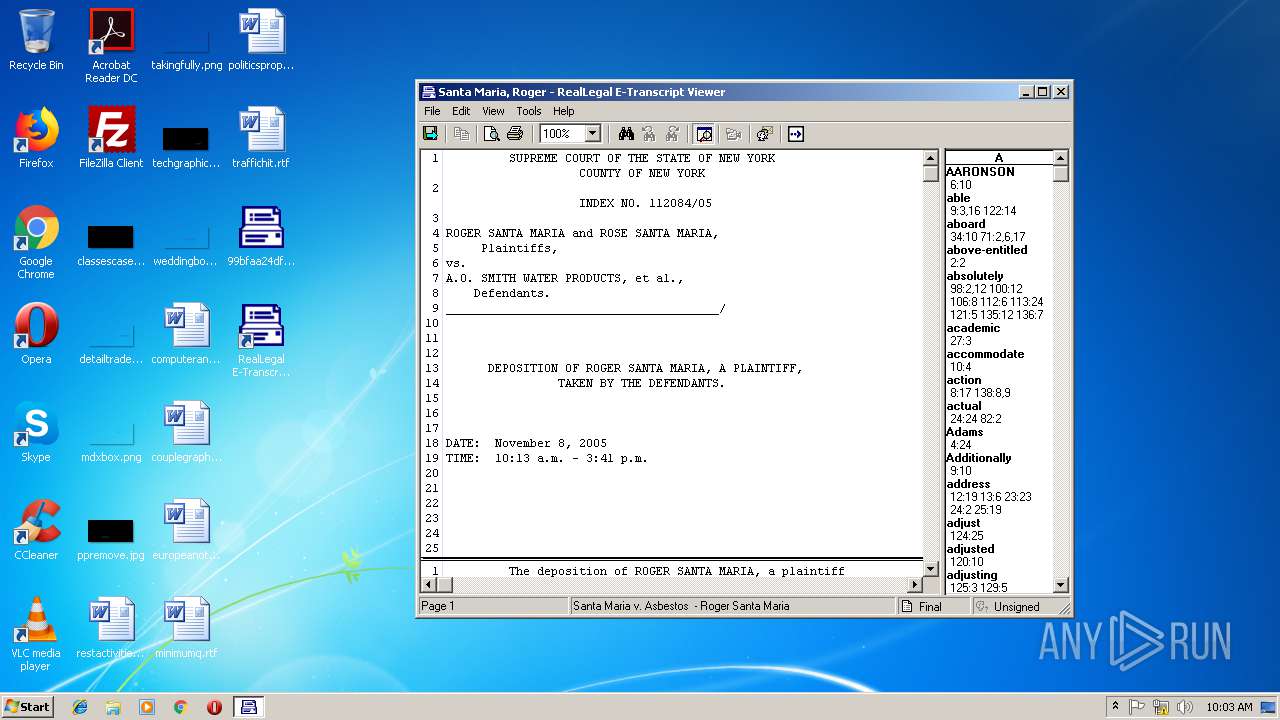Open the zoom percentage dropdown
The height and width of the screenshot is (720, 1280).
592,134
